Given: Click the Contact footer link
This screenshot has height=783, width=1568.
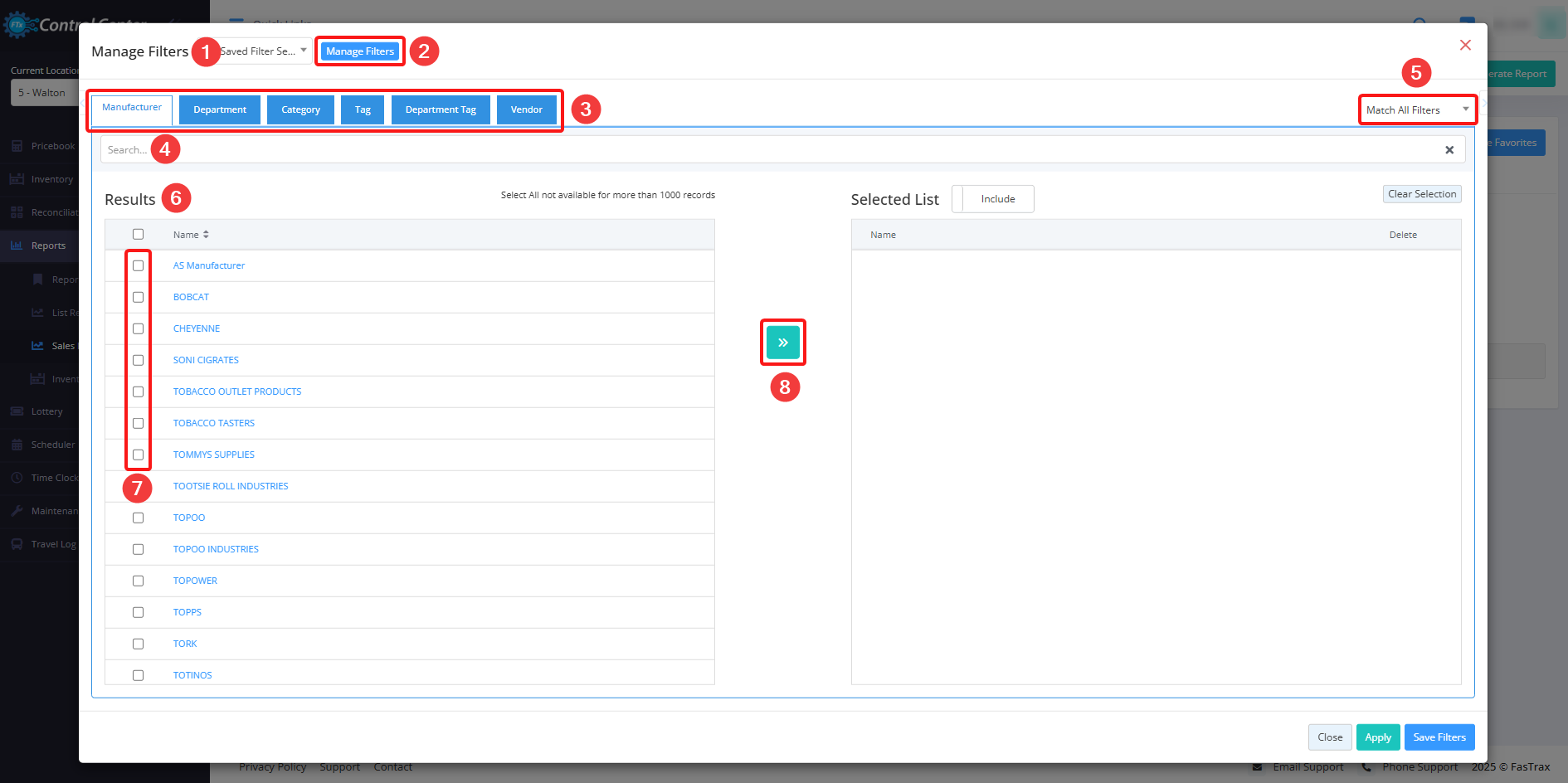Looking at the screenshot, I should coord(393,767).
